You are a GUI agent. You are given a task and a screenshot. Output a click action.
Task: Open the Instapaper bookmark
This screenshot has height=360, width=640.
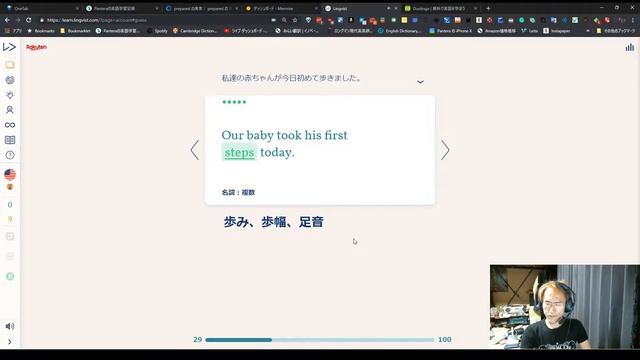pos(557,31)
